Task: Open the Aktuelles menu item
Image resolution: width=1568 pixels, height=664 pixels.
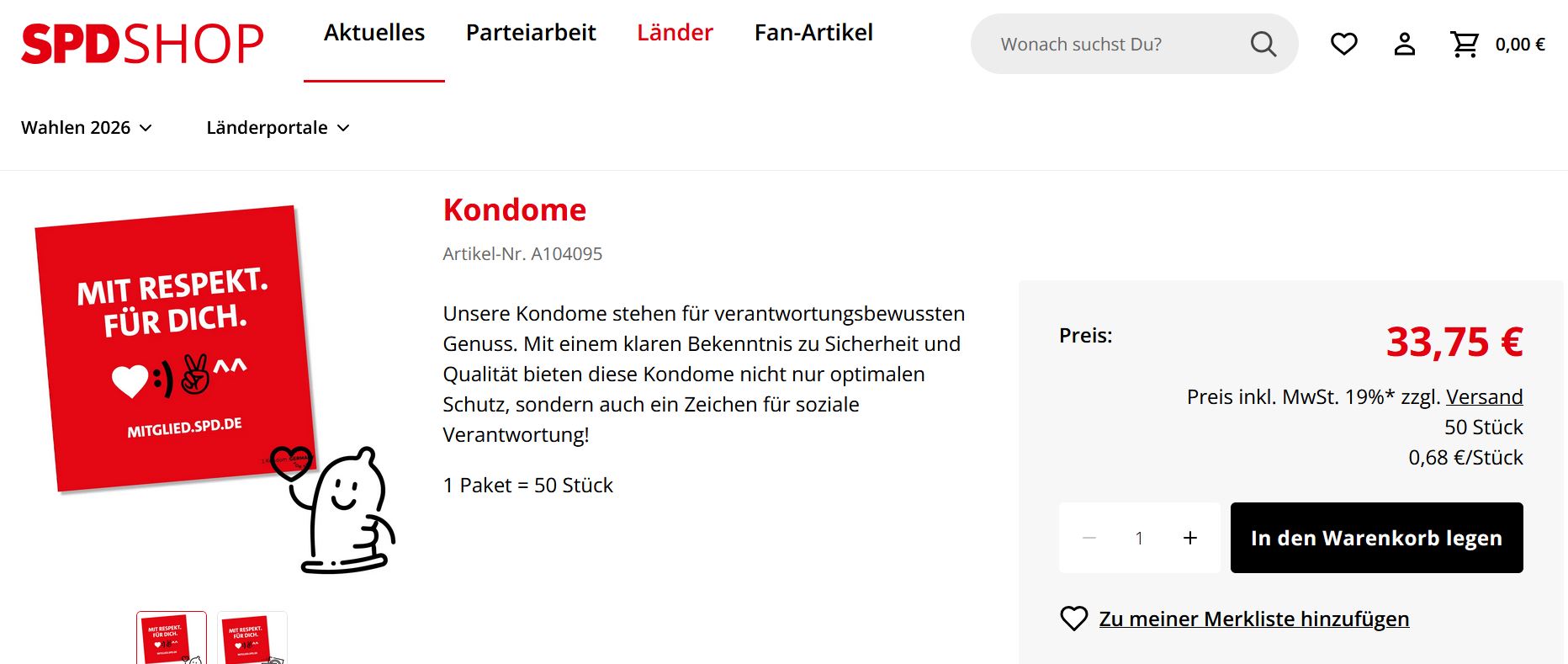Action: click(x=374, y=33)
